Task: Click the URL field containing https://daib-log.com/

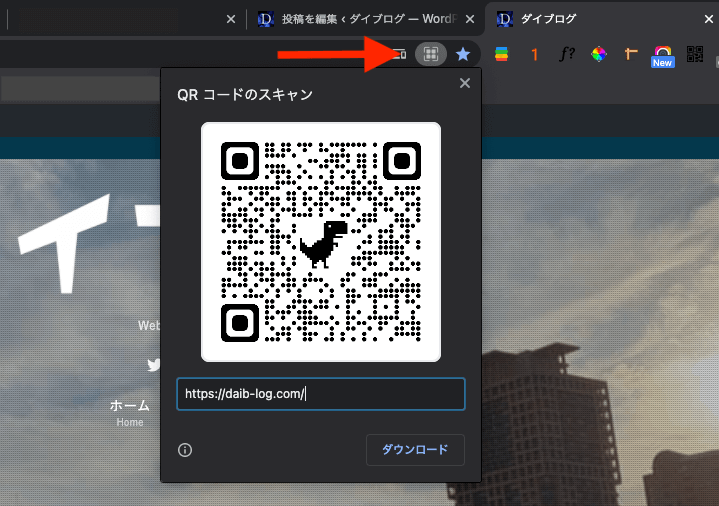Action: point(321,394)
